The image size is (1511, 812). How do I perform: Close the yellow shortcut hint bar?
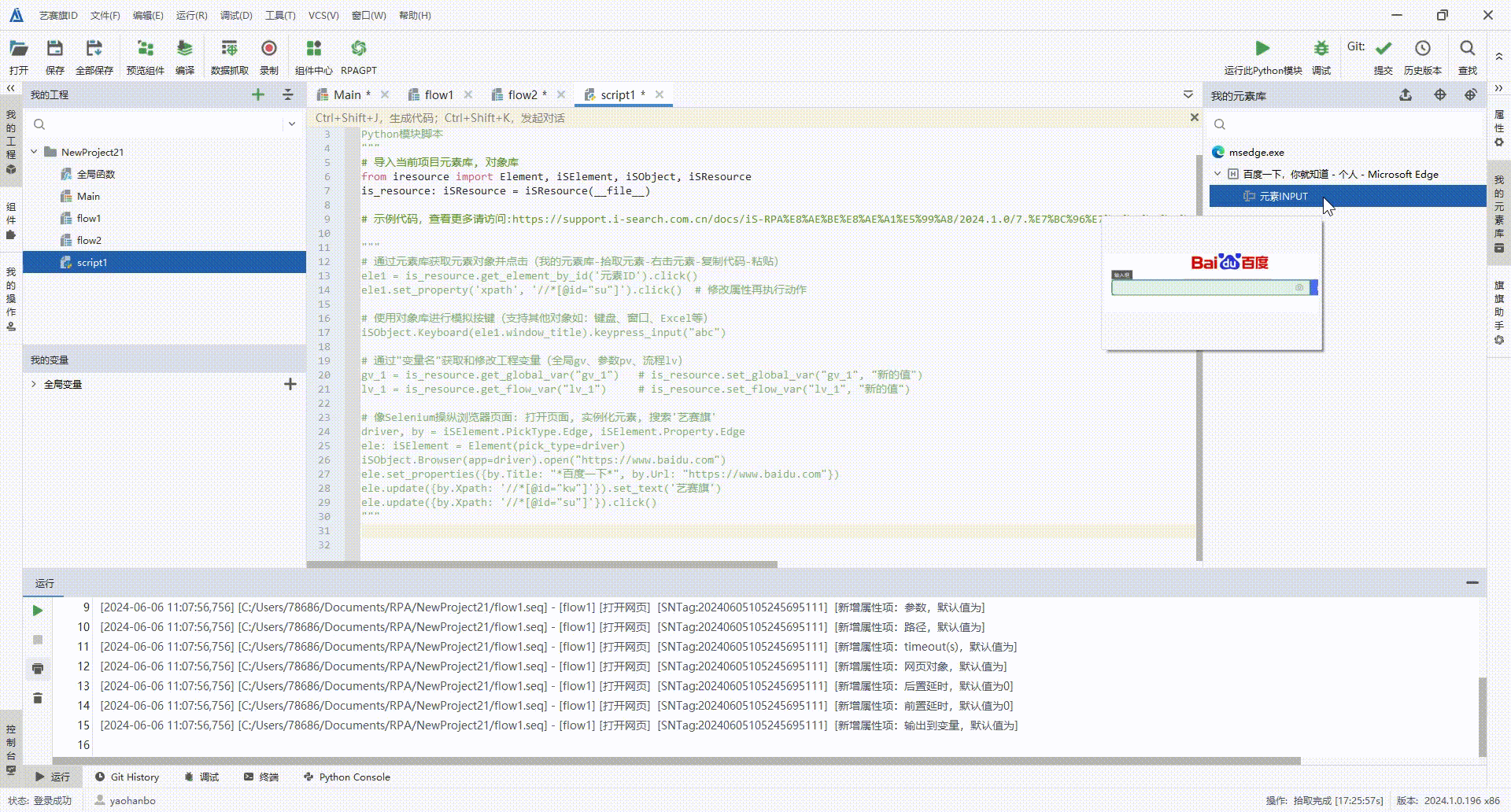click(x=1194, y=117)
